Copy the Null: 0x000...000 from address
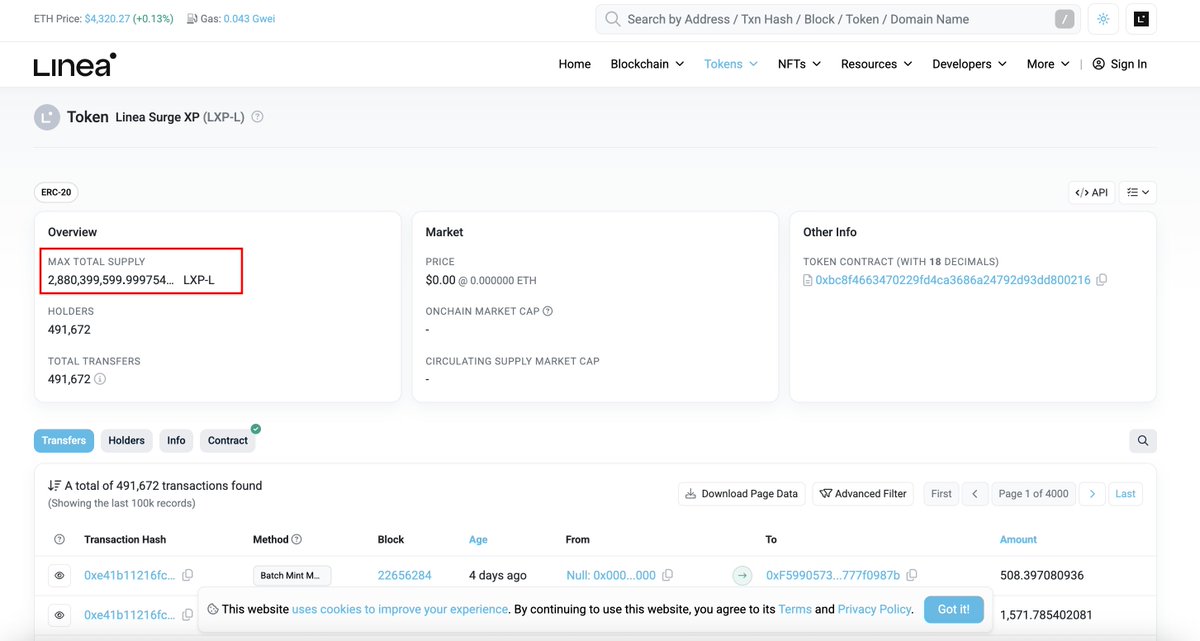 pos(668,575)
